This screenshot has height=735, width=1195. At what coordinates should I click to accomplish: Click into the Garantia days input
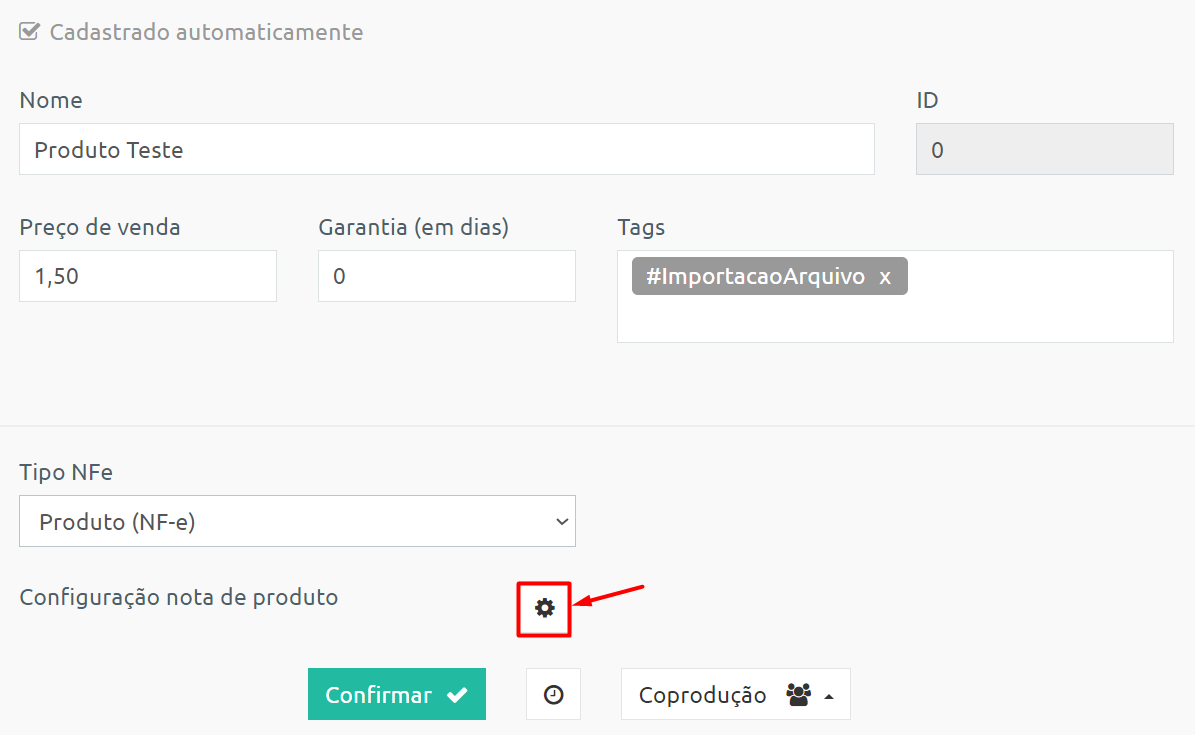[447, 276]
